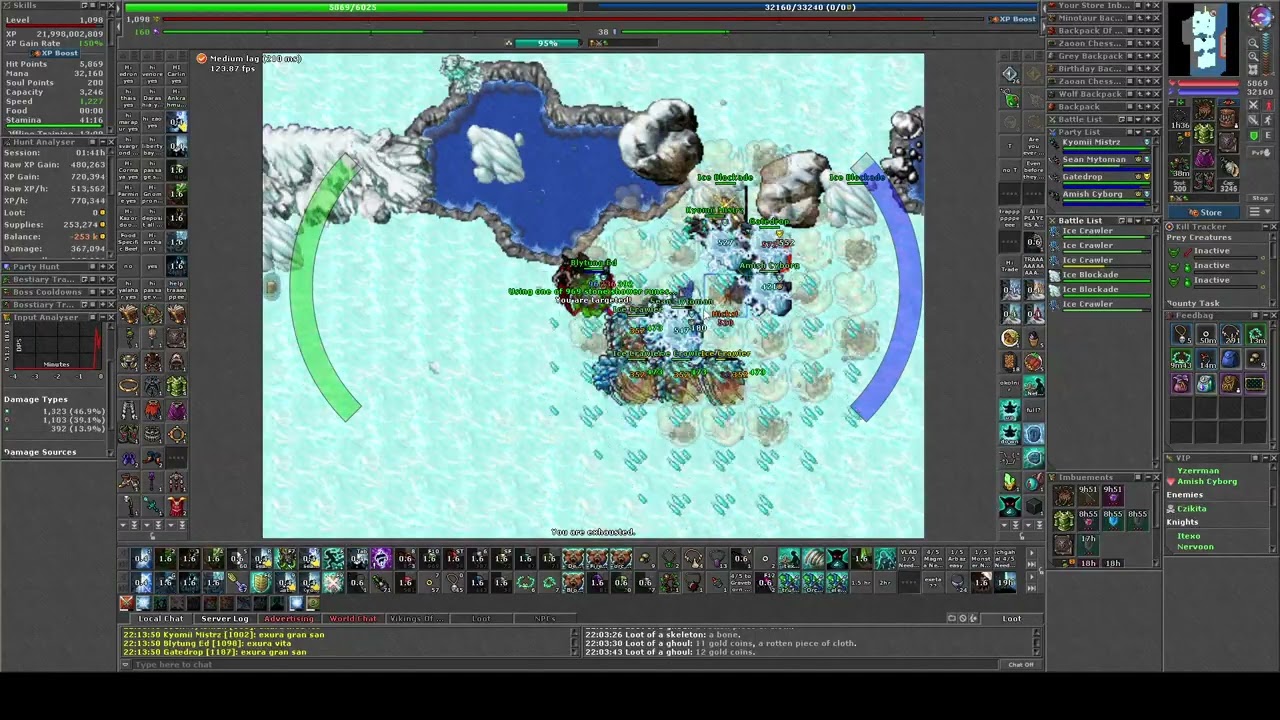The height and width of the screenshot is (720, 1280).
Task: Click the minimap thumbnail
Action: [x=1204, y=40]
